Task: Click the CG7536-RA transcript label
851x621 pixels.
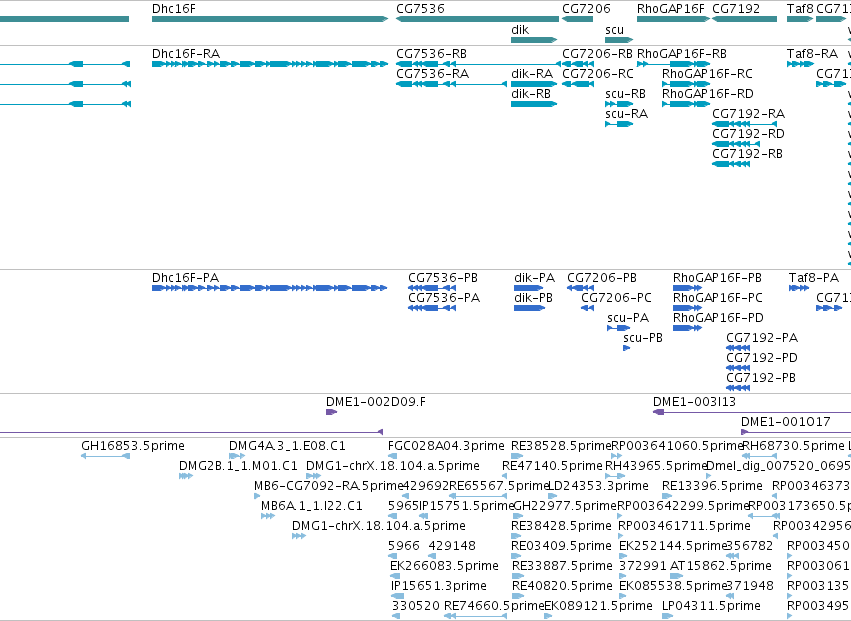Action: [433, 74]
